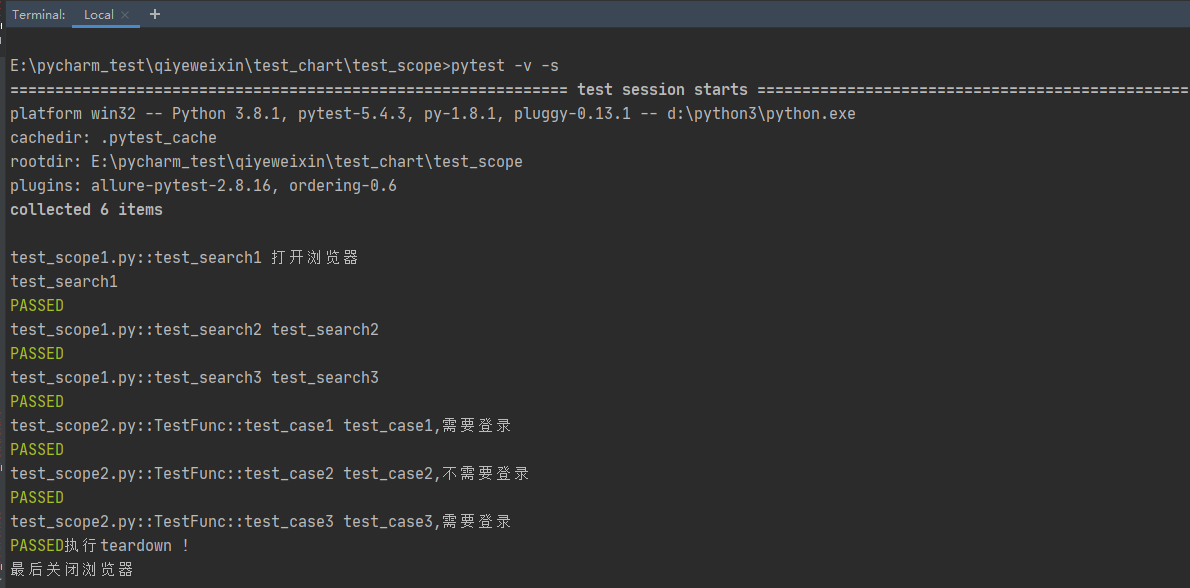Click the rootdir path line
Viewport: 1190px width, 588px height.
pos(266,162)
